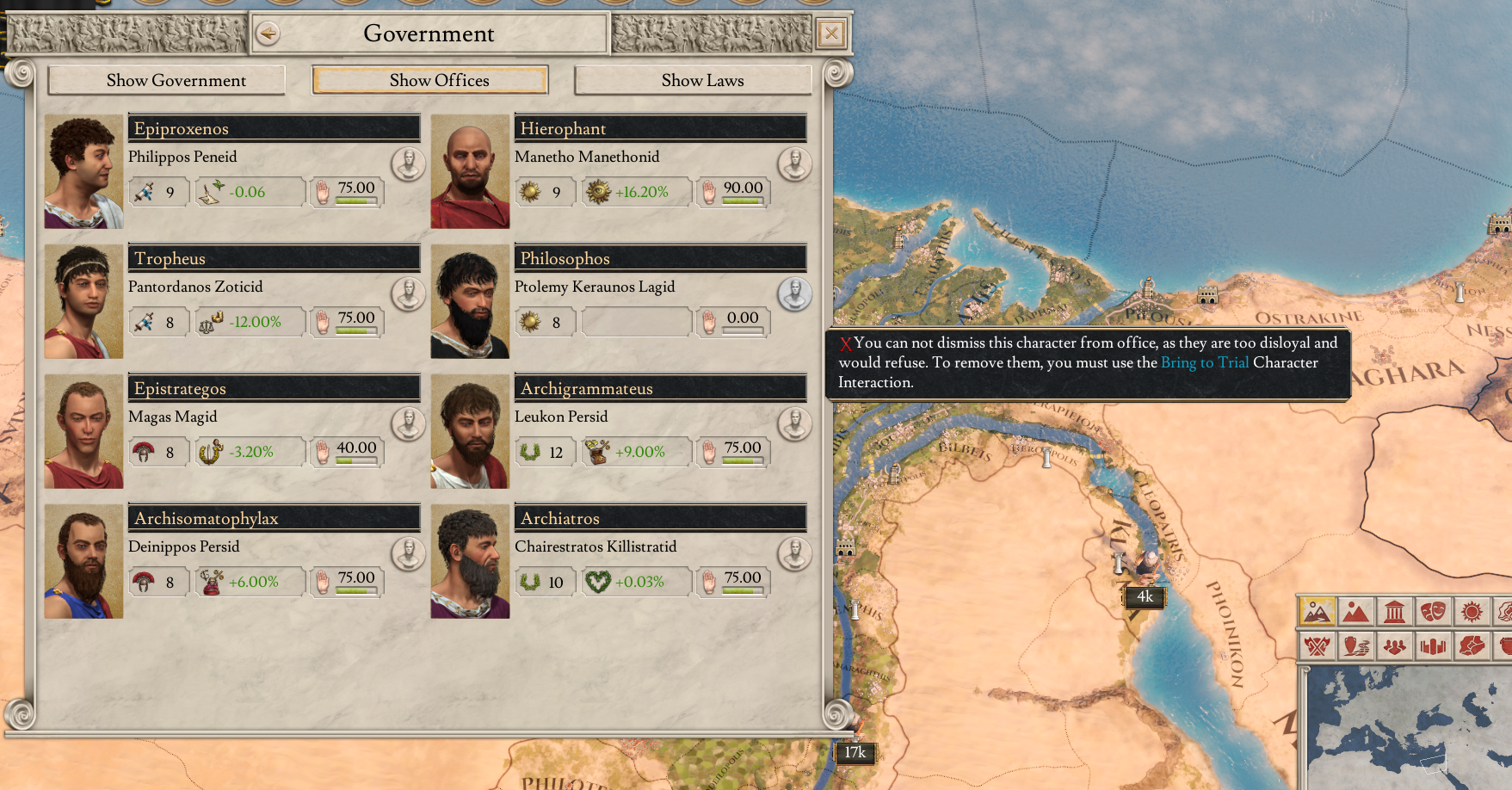Image resolution: width=1512 pixels, height=790 pixels.
Task: Select the fortifications wall map mode icon
Action: pos(1433,645)
